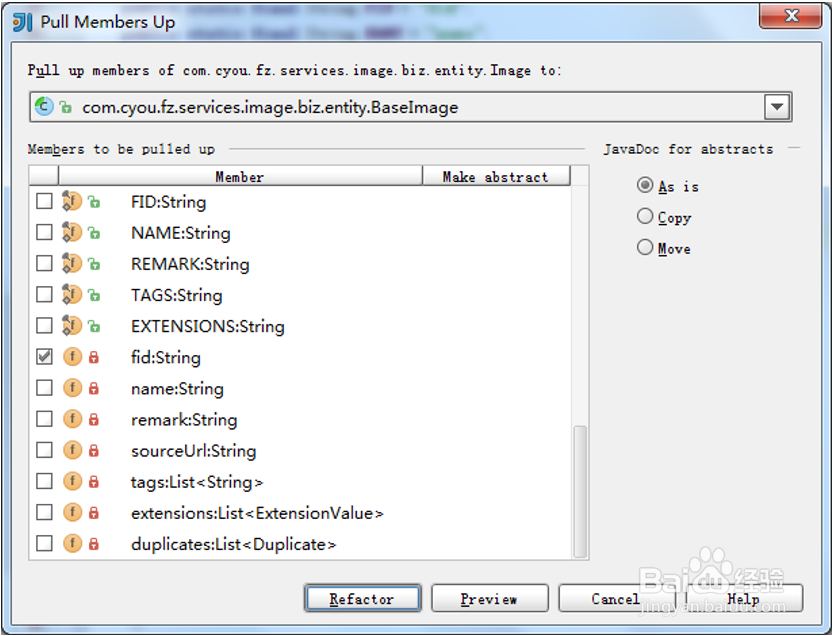Click the field icon beside duplicates:List<Duplicate>
Screen dimensions: 833x636
tap(69, 544)
